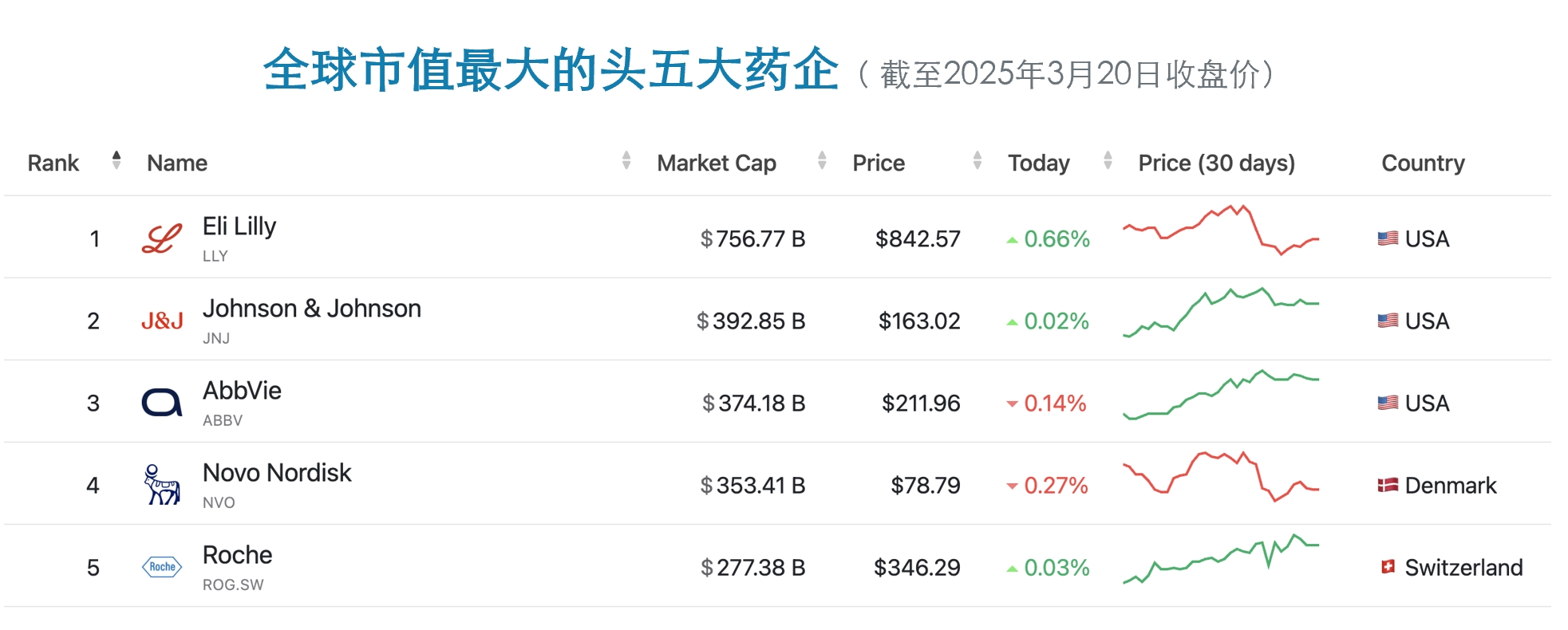Toggle Price column sort arrows
Screen dimensions: 1568x630
[x=978, y=161]
